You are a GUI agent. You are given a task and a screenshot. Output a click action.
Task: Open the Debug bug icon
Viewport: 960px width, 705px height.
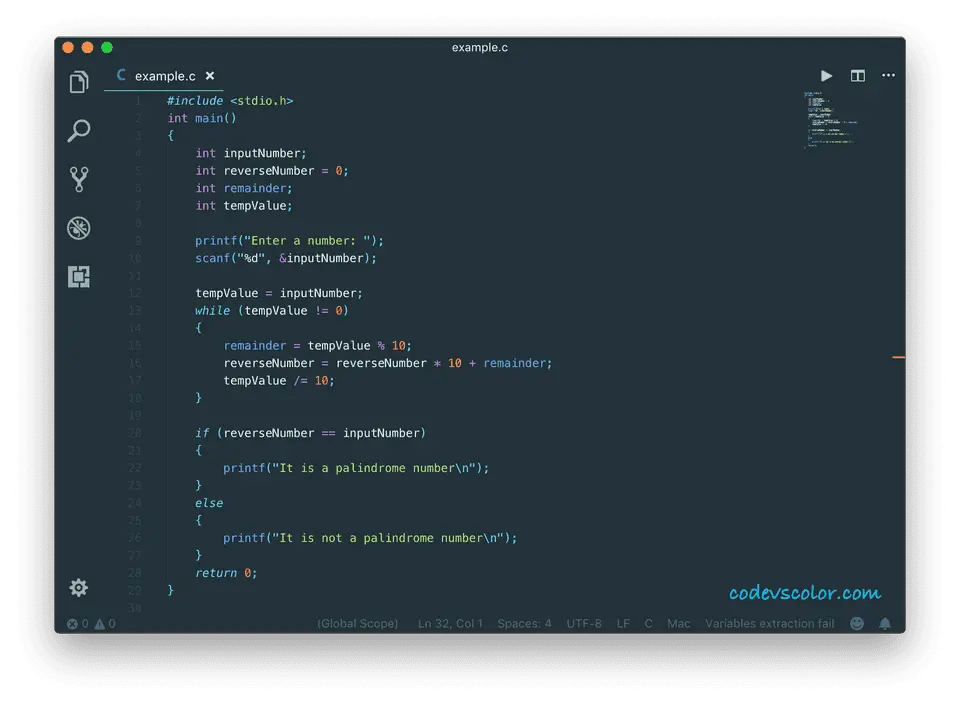79,228
